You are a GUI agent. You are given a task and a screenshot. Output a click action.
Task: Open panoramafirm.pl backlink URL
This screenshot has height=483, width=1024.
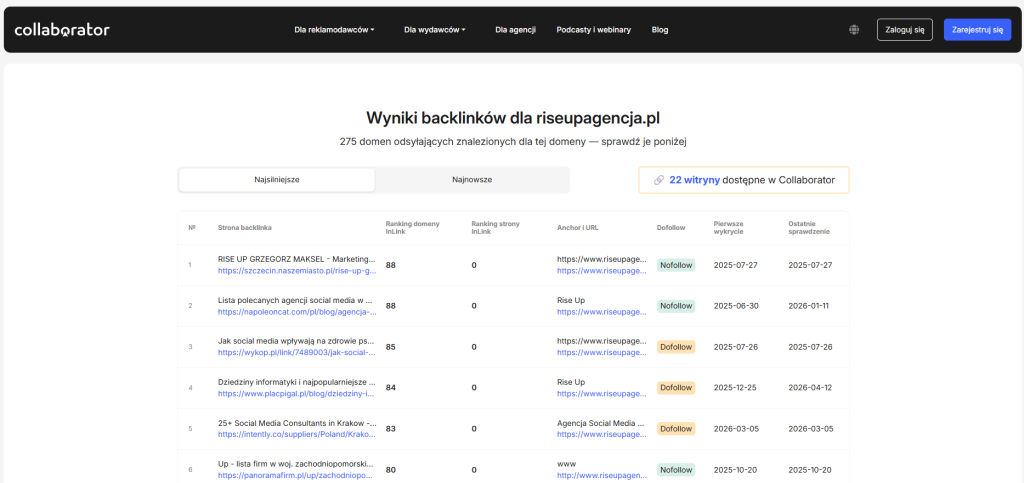point(297,476)
